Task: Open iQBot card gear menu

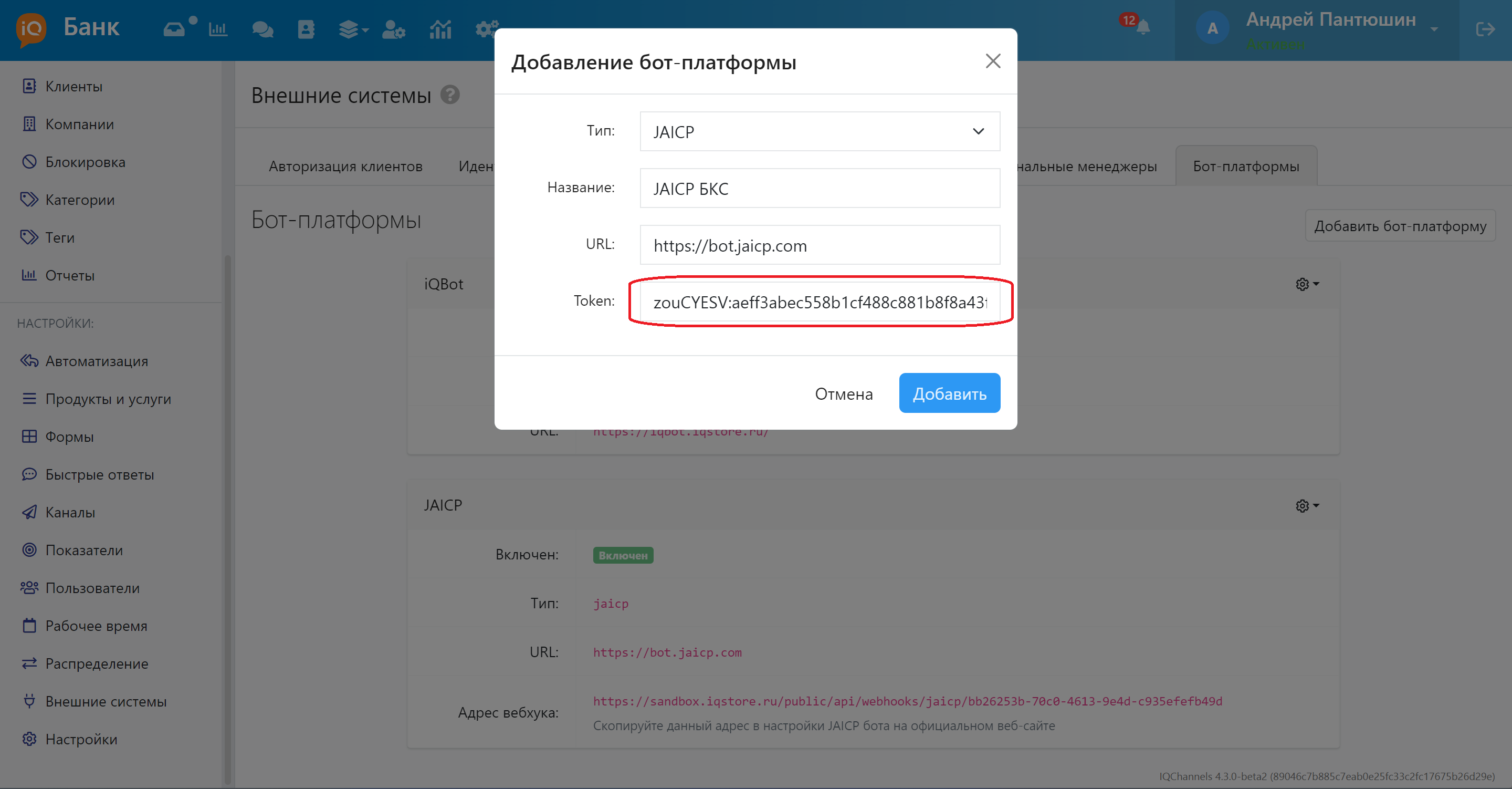Action: 1307,284
